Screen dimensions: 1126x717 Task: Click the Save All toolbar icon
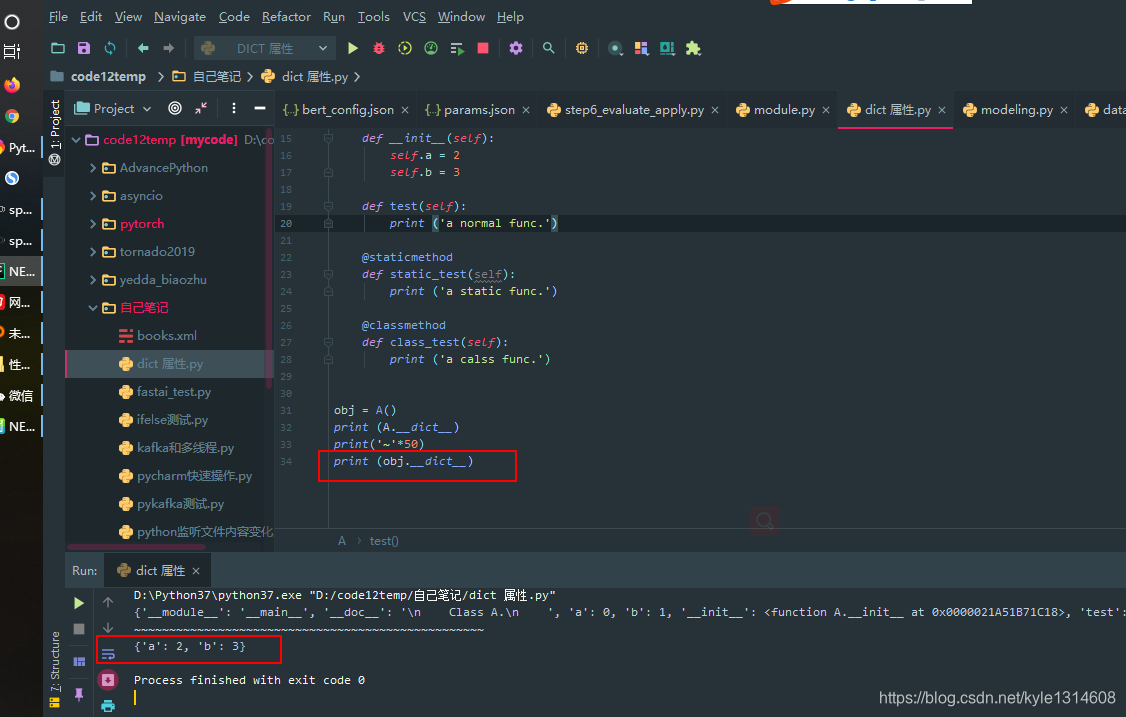tap(84, 48)
